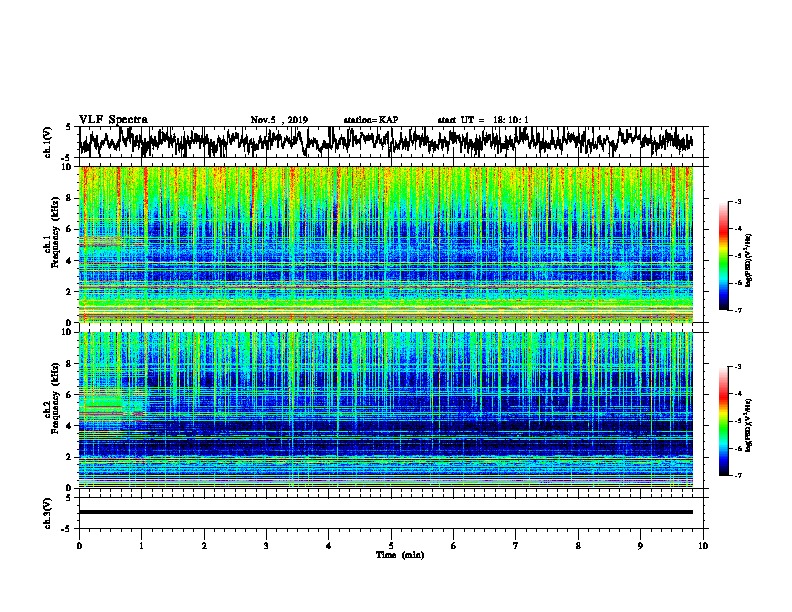Click time axis tick label "9"
The width and height of the screenshot is (792, 612).
(x=640, y=546)
